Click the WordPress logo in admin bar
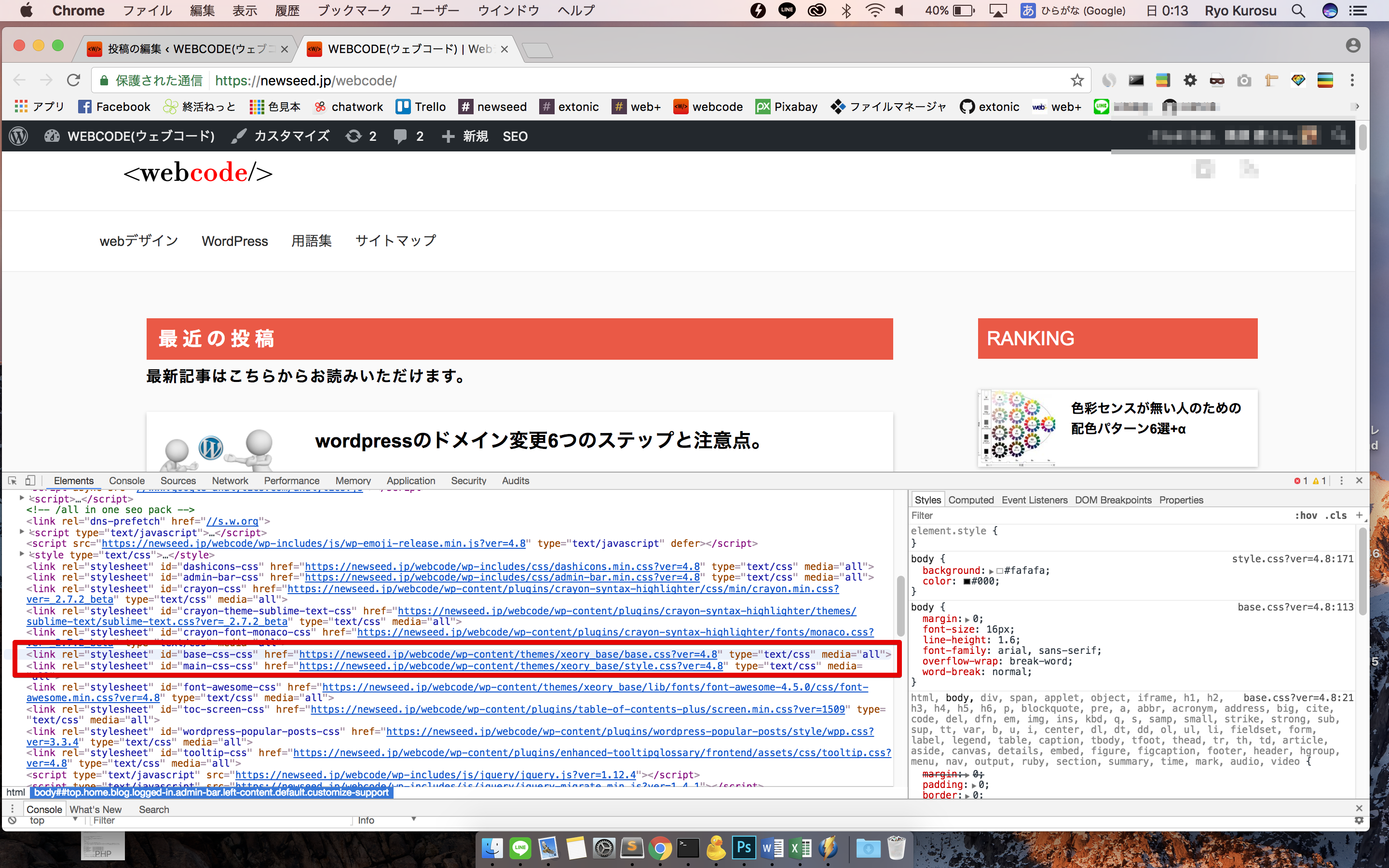The image size is (1389, 868). [19, 136]
